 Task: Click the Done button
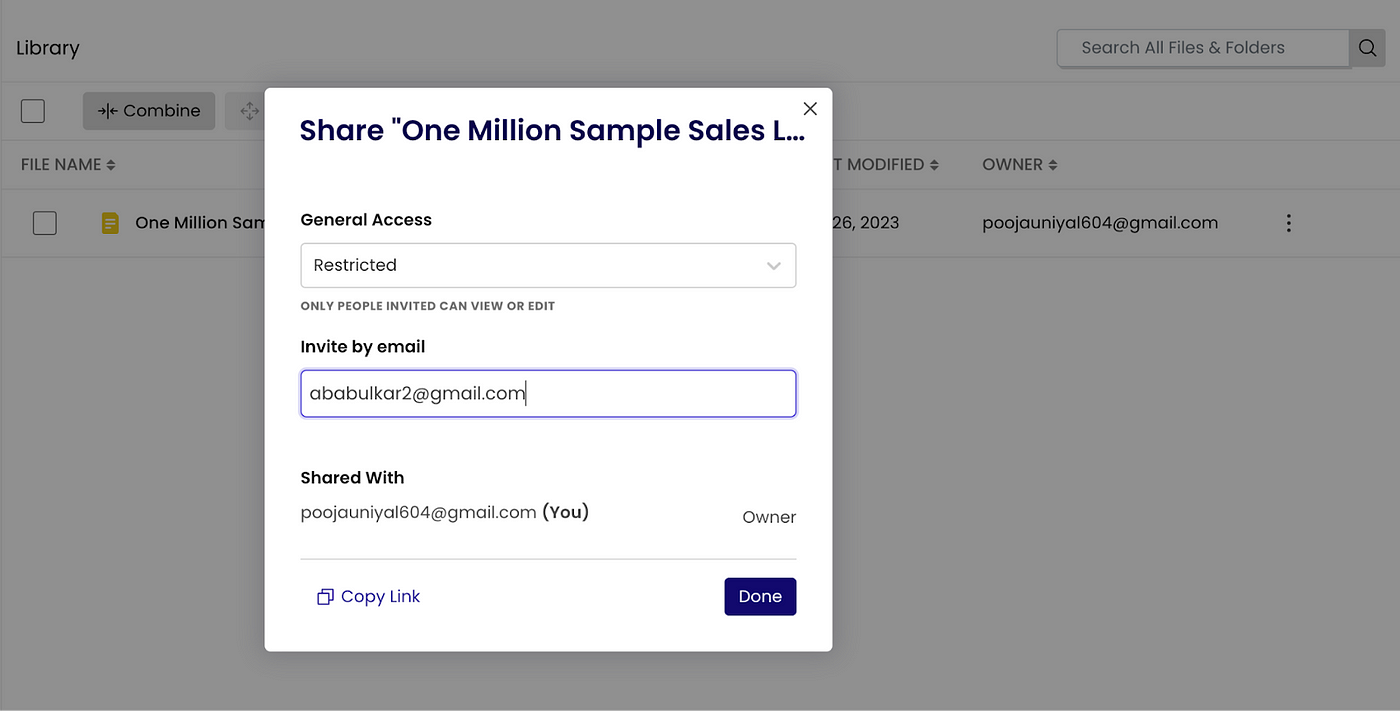[x=760, y=597]
